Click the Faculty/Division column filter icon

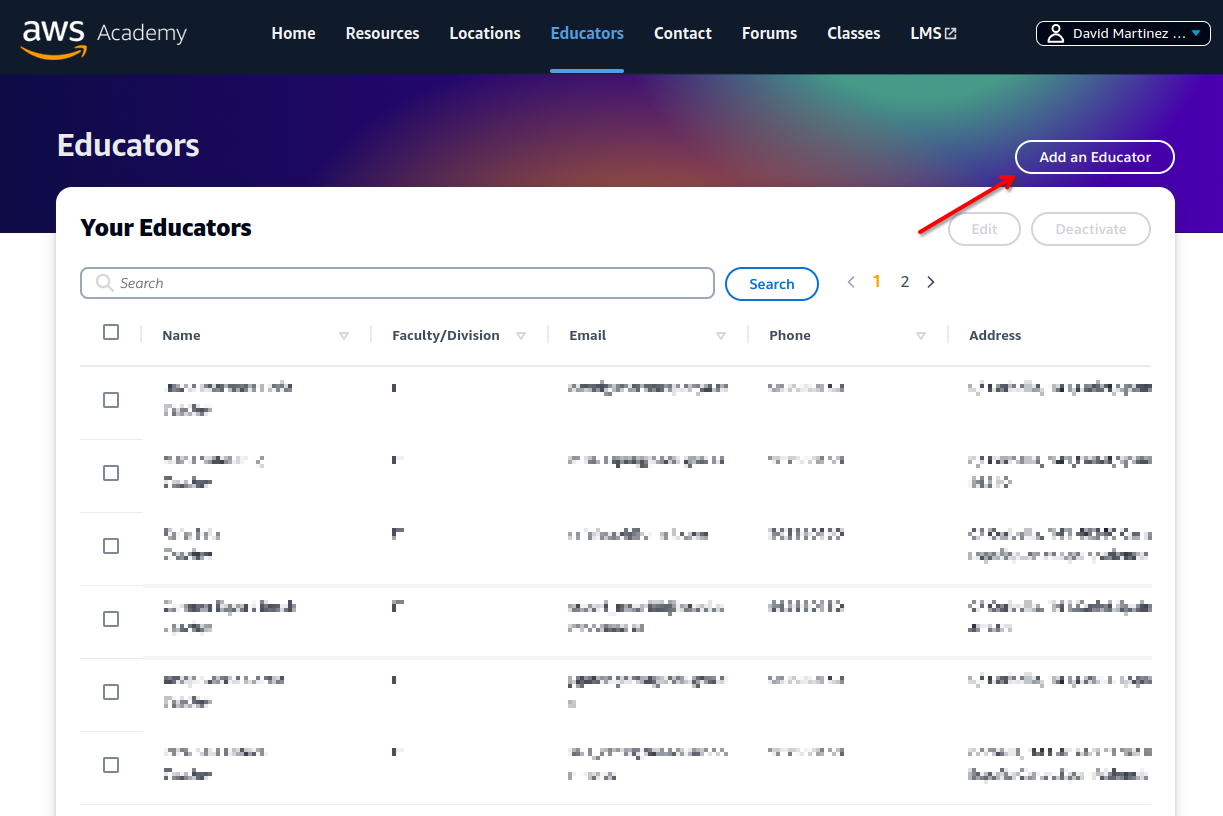pyautogui.click(x=521, y=336)
